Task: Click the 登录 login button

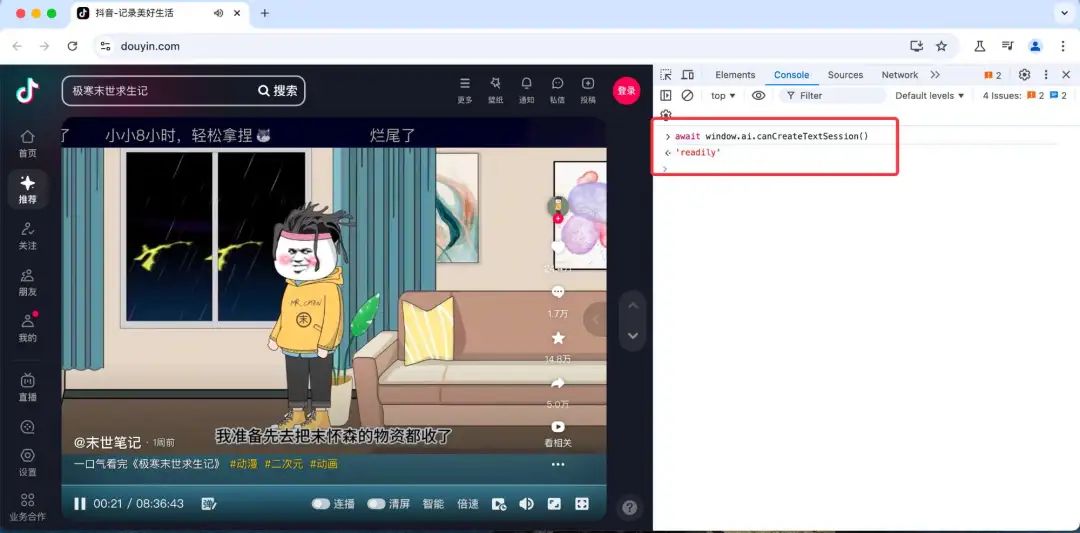Action: 626,91
